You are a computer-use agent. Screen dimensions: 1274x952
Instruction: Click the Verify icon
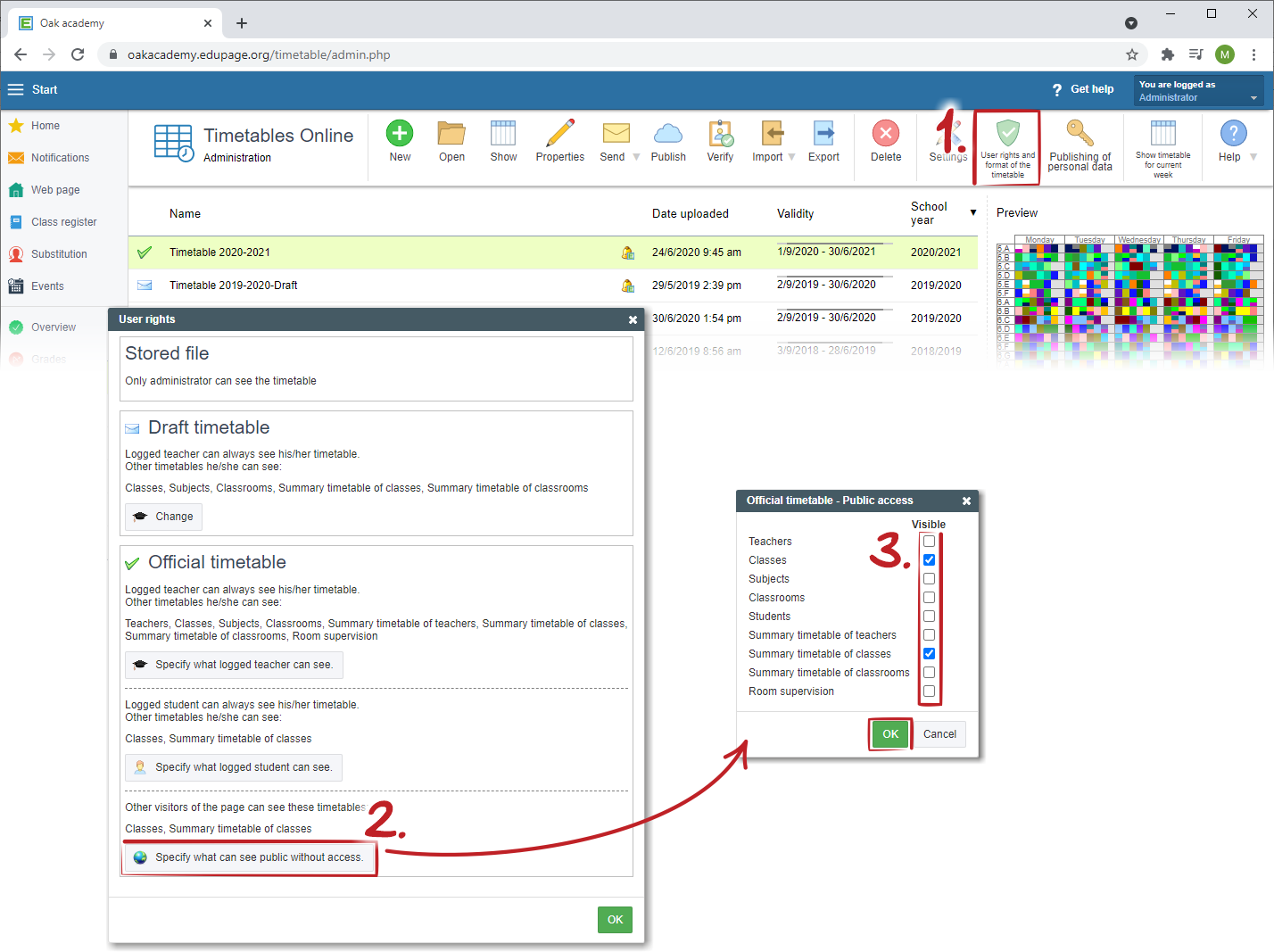pyautogui.click(x=721, y=134)
